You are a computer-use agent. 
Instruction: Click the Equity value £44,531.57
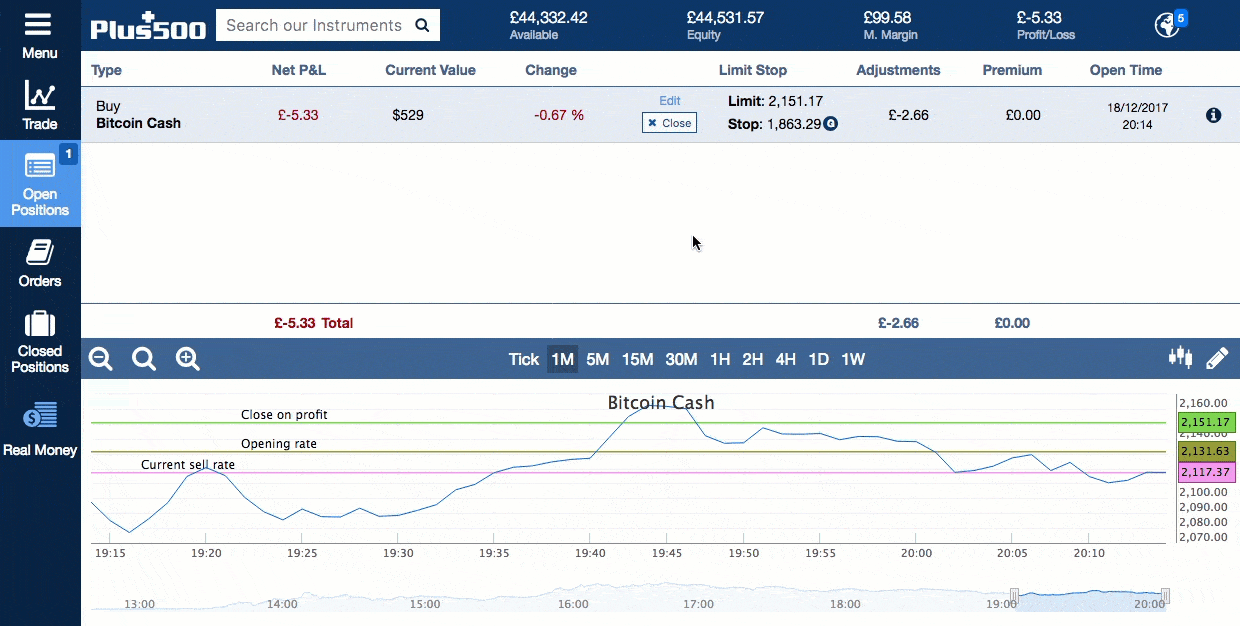[725, 18]
